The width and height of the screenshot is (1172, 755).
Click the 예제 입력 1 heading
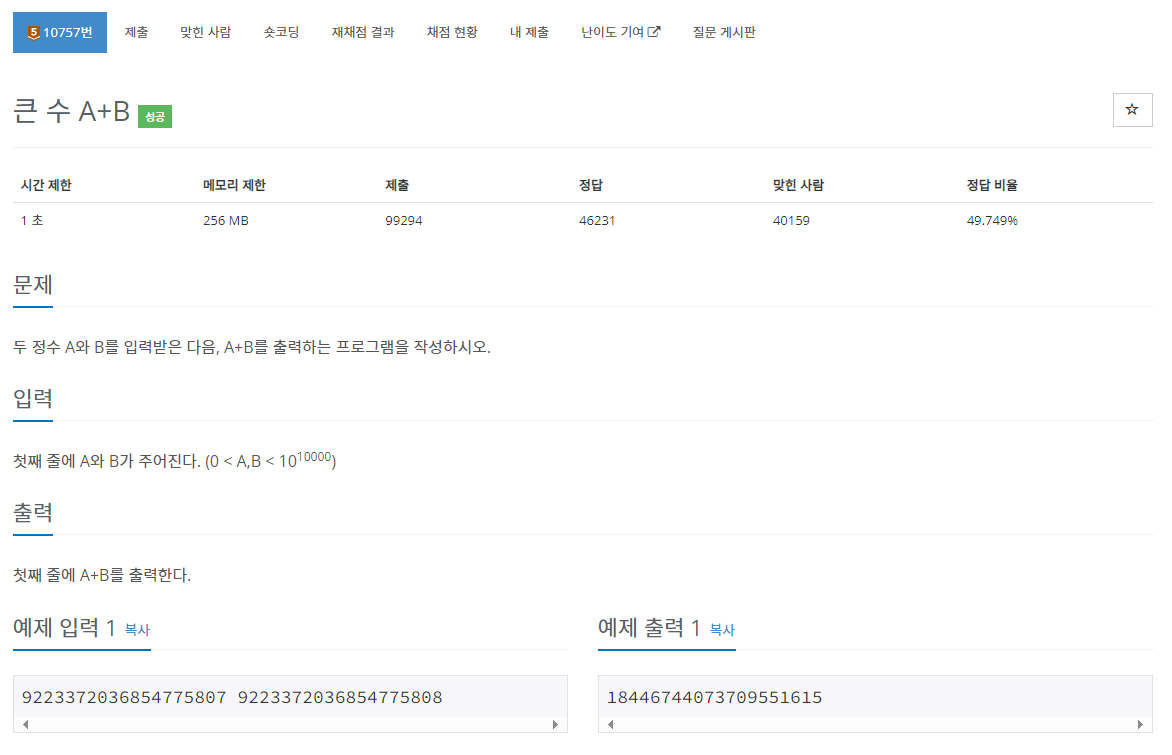click(64, 628)
